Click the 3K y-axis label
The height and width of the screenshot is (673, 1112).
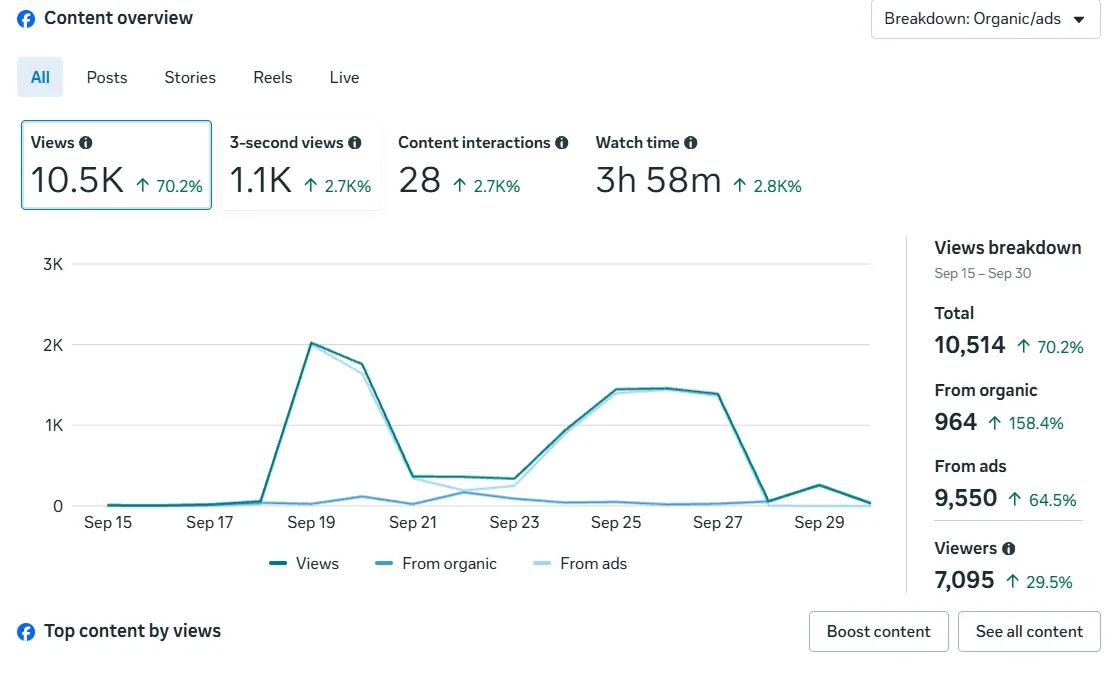point(53,265)
